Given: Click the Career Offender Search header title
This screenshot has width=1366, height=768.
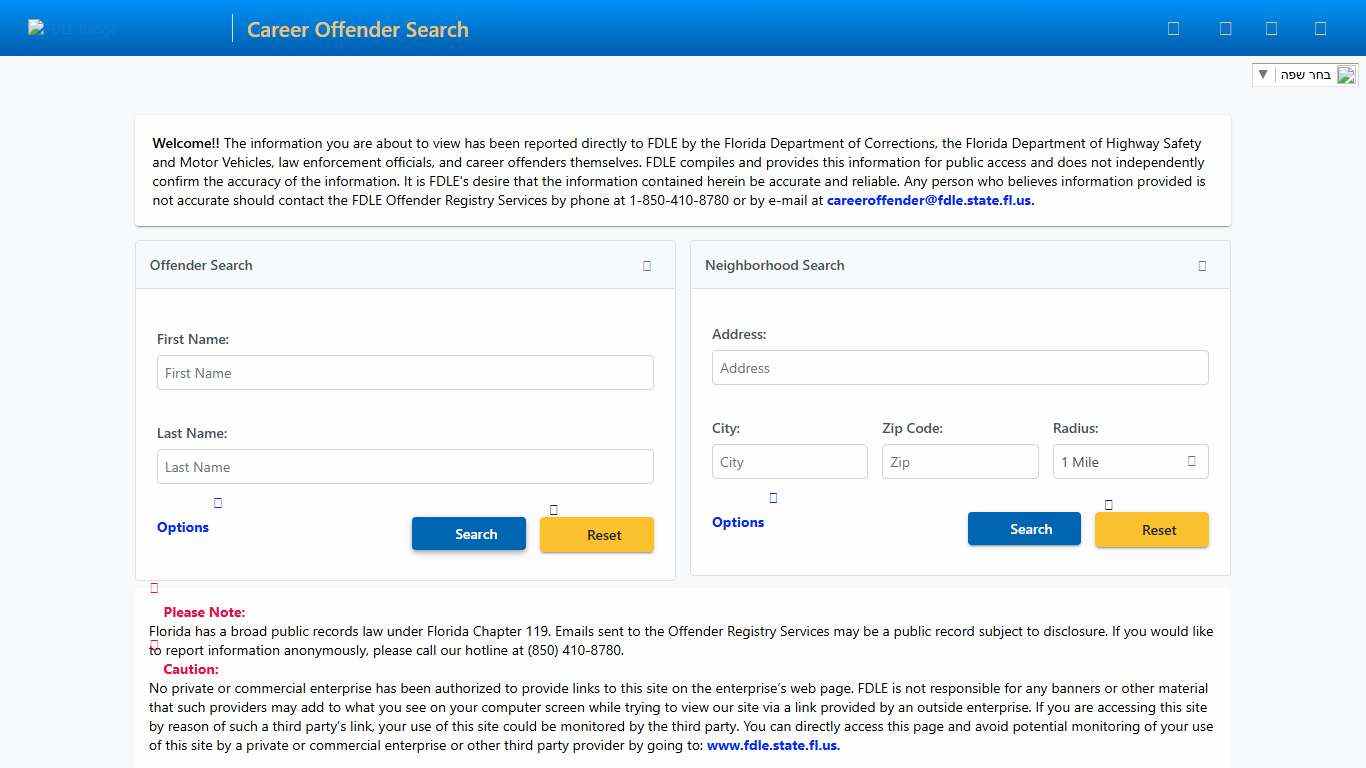Looking at the screenshot, I should (x=357, y=29).
